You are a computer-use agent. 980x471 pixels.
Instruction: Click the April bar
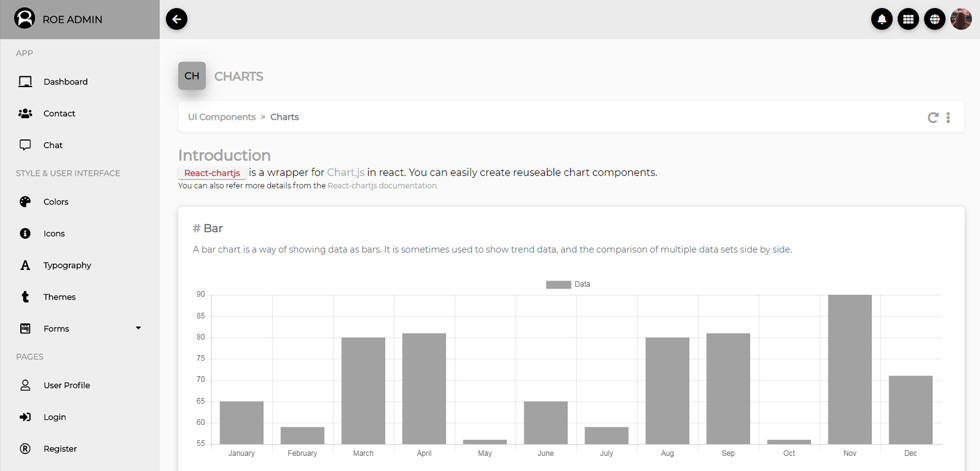tap(424, 389)
